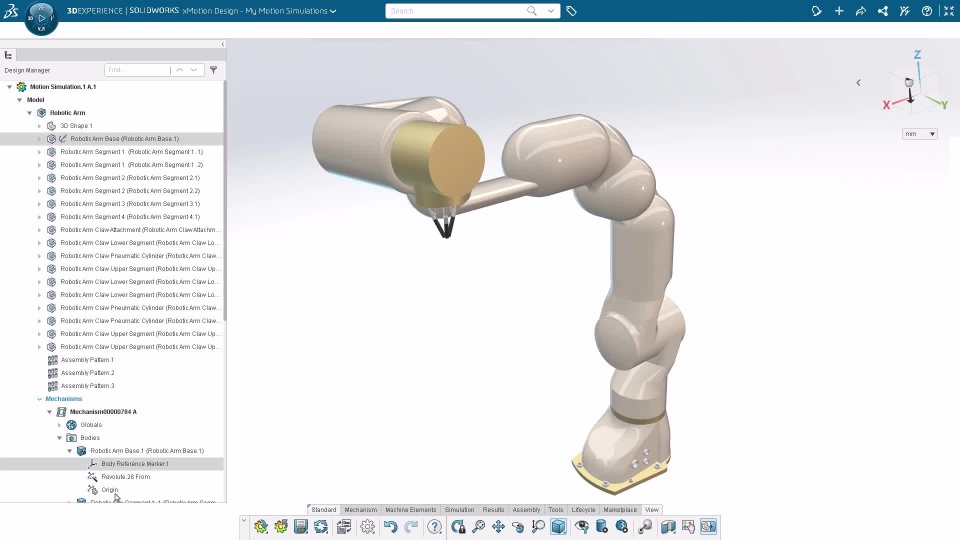Screen dimensions: 960x540
Task: Click the Undo arrow in toolbar
Action: (x=391, y=527)
